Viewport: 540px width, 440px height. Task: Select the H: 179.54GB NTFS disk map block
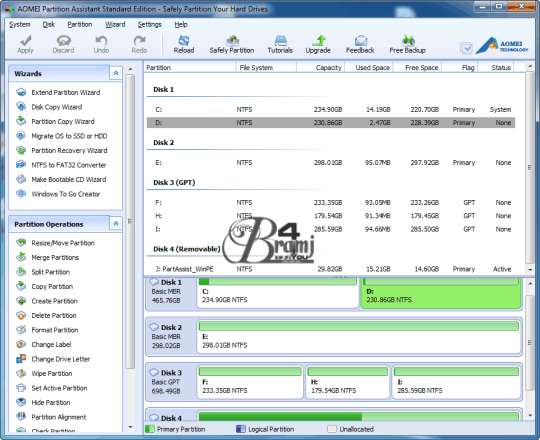347,382
